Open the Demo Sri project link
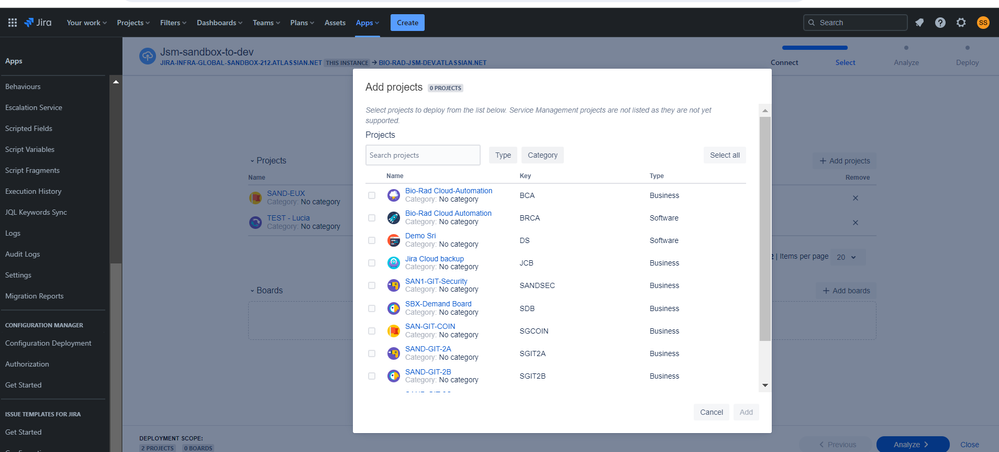The width and height of the screenshot is (999, 452). pyautogui.click(x=420, y=236)
